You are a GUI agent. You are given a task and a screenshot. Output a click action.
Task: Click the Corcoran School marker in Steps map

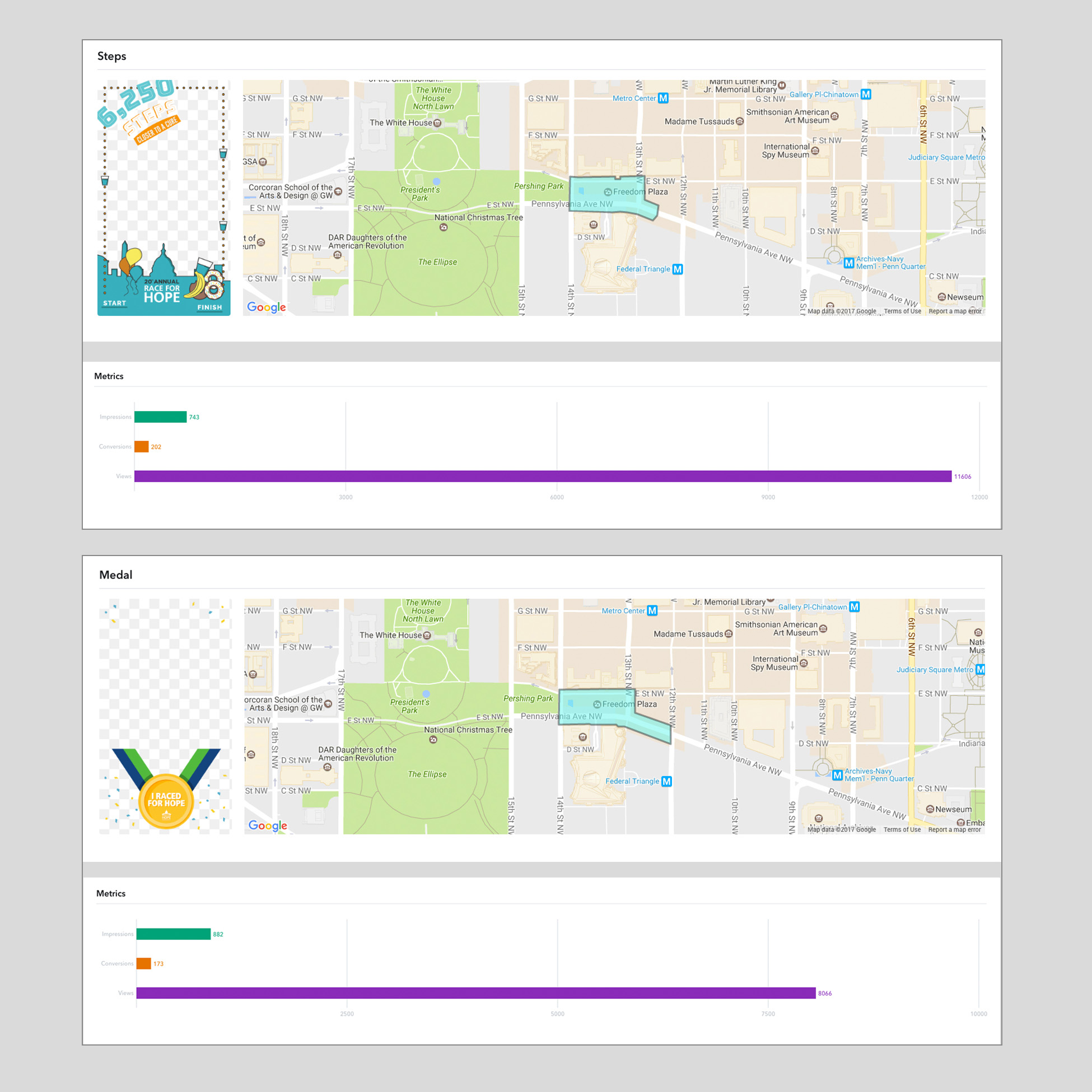338,192
